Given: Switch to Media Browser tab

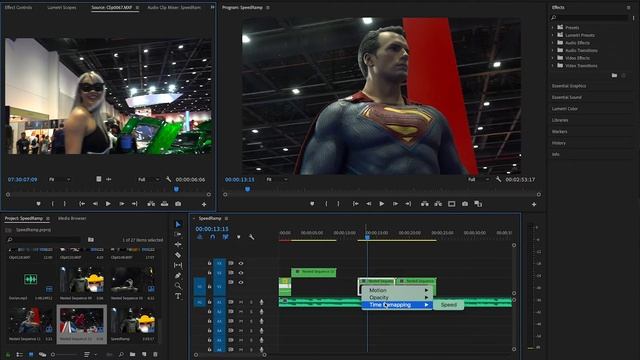Looking at the screenshot, I should coord(72,218).
